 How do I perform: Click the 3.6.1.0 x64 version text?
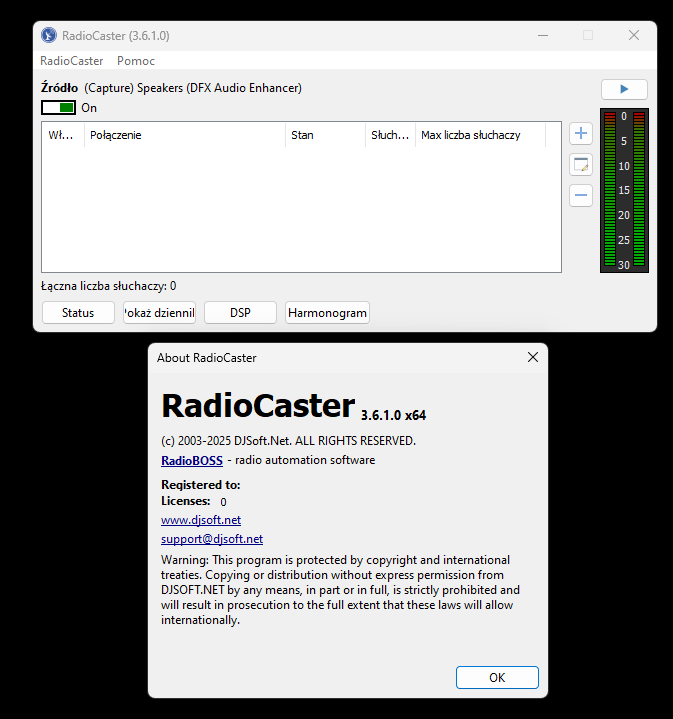point(393,415)
